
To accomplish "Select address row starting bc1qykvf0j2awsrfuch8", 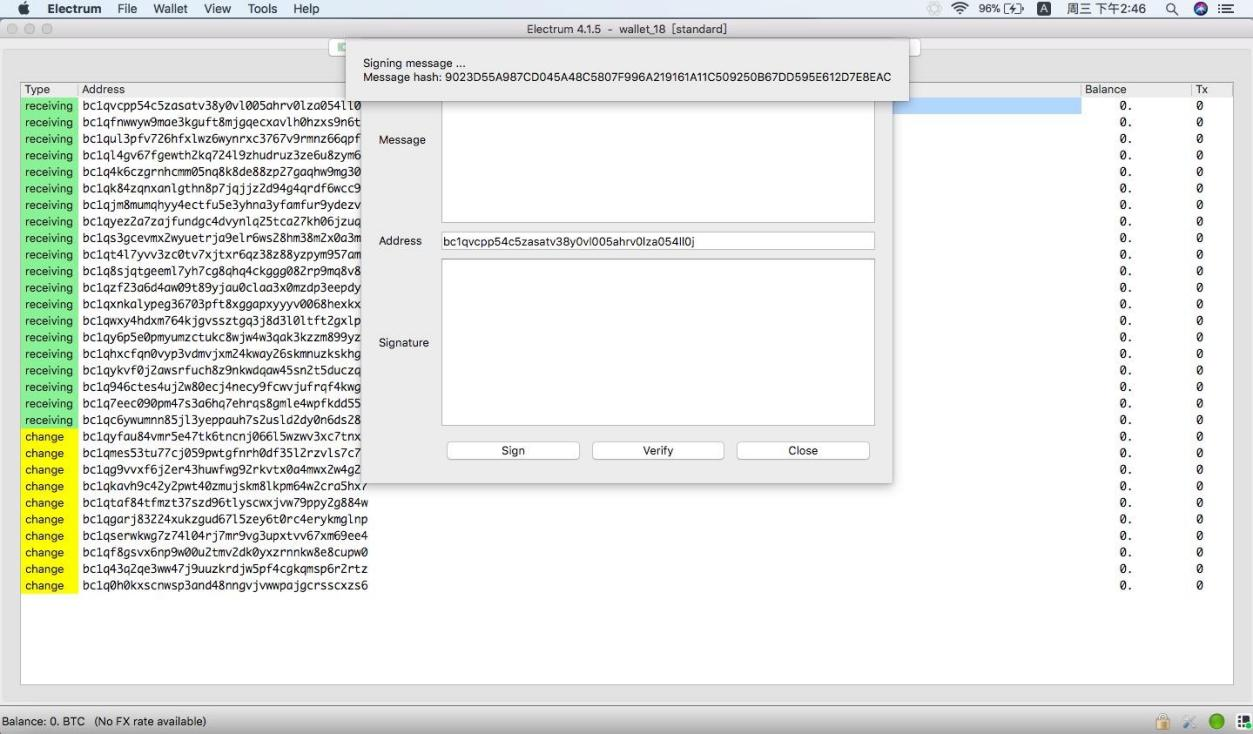I will pos(221,370).
